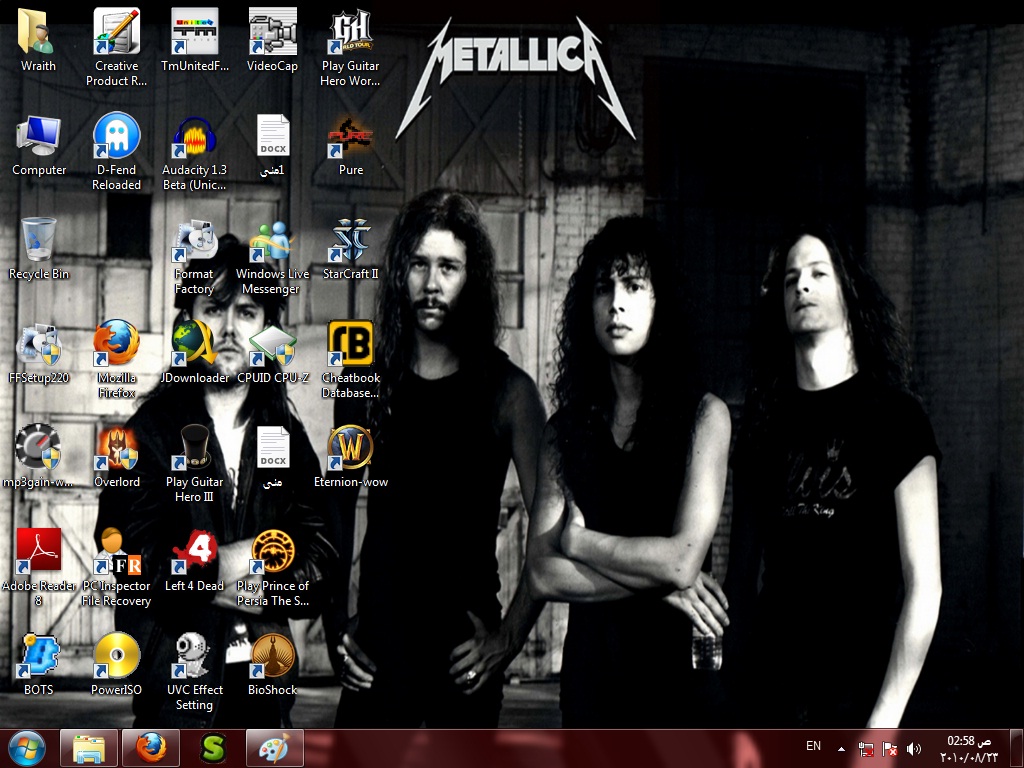This screenshot has height=768, width=1024.
Task: Open the EN input language selector
Action: click(x=813, y=746)
